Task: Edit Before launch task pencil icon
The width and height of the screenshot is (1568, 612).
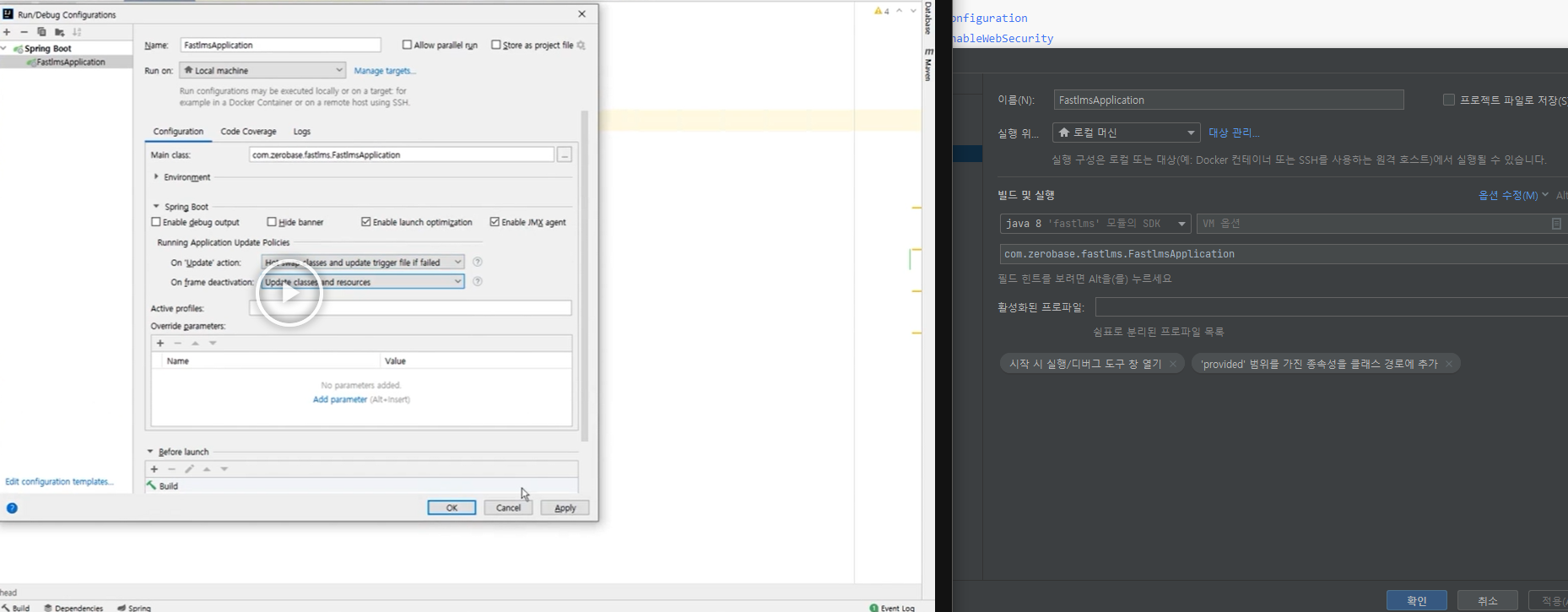Action: click(189, 469)
